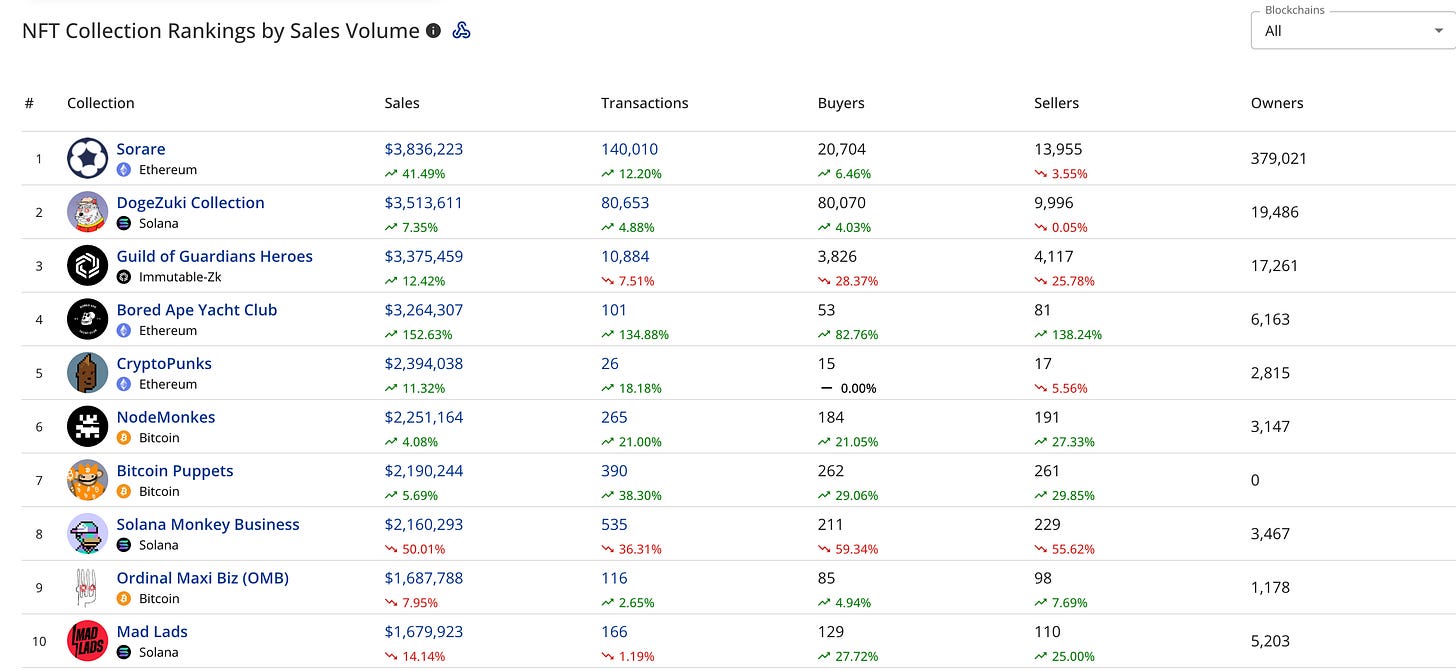Click Bitcoin Puppets sales value $2,190,244
This screenshot has width=1456, height=670.
click(x=424, y=471)
